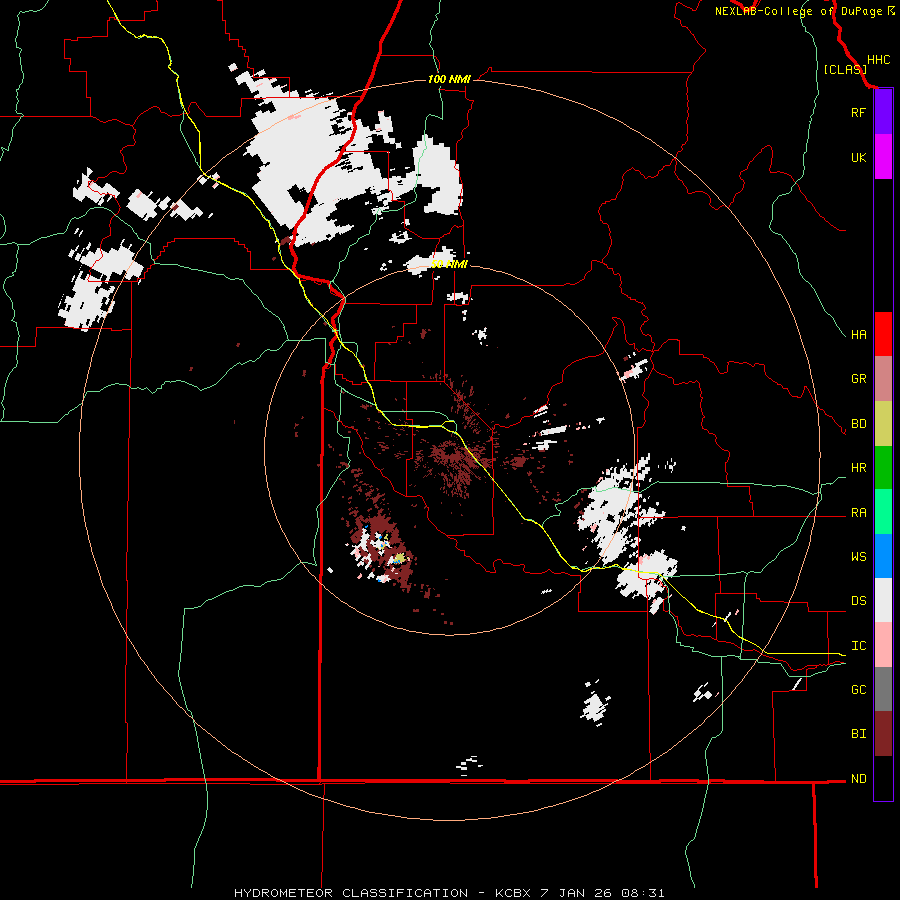
Task: Select the DS label text in legend
Action: click(x=858, y=601)
